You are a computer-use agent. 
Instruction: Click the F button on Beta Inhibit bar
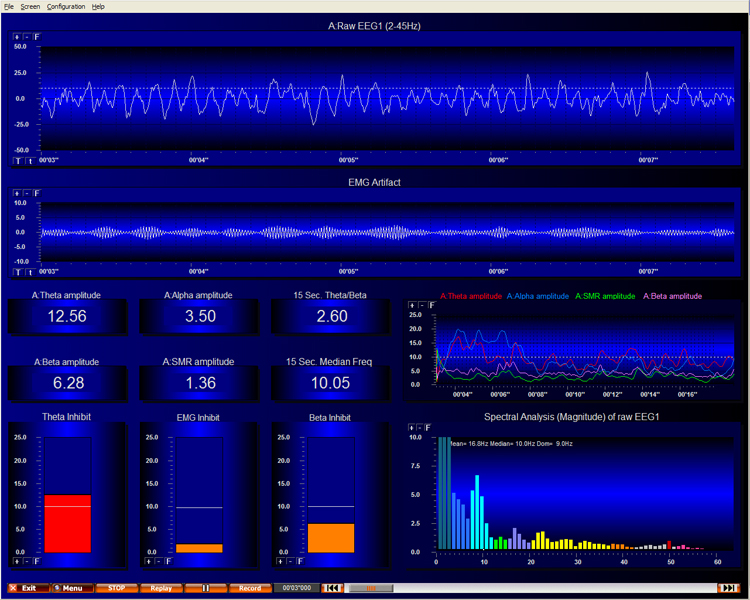(x=302, y=561)
